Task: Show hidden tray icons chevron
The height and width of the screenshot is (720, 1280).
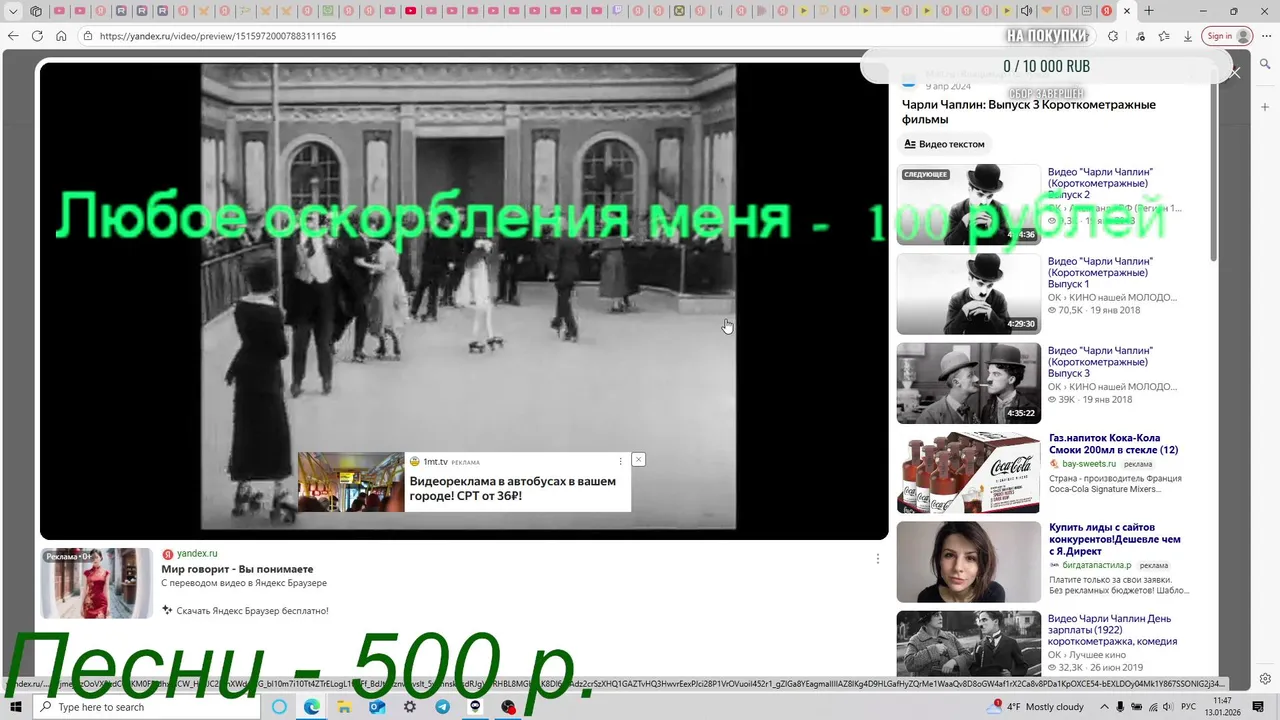Action: point(1103,707)
